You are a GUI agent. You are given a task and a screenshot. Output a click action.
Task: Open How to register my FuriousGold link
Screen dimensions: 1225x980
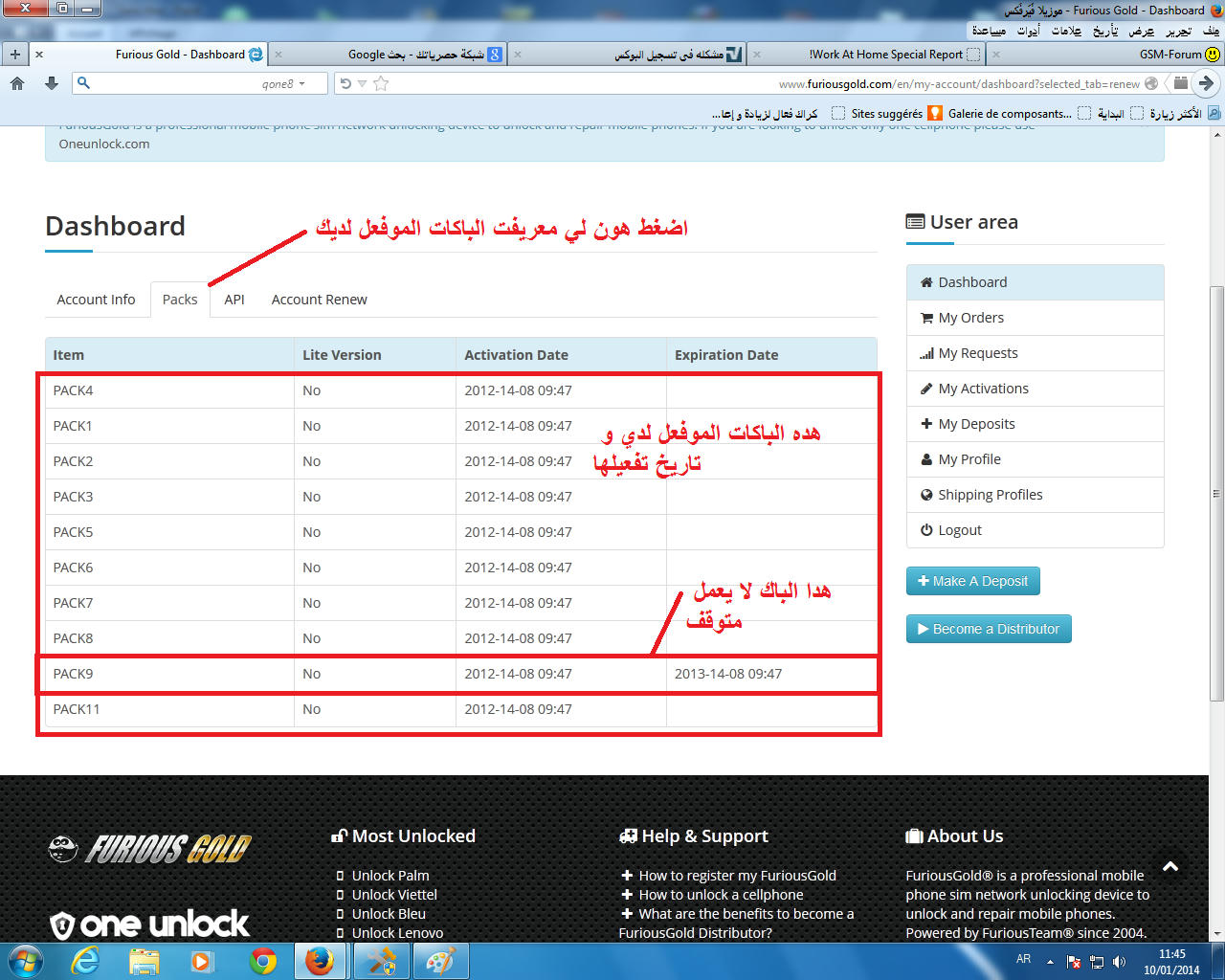[x=737, y=876]
